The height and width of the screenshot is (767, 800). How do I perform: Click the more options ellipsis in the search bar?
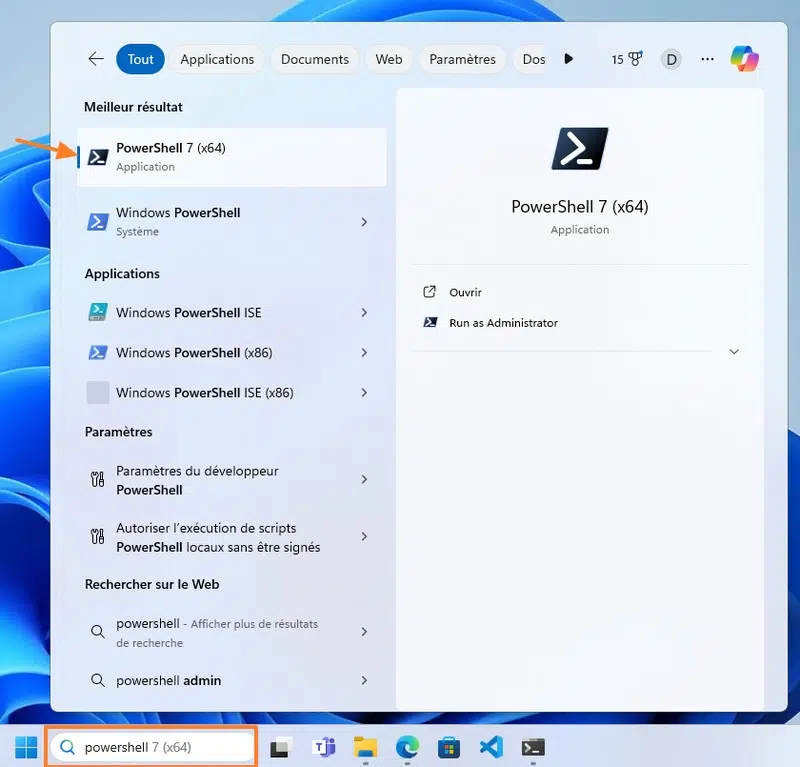707,60
